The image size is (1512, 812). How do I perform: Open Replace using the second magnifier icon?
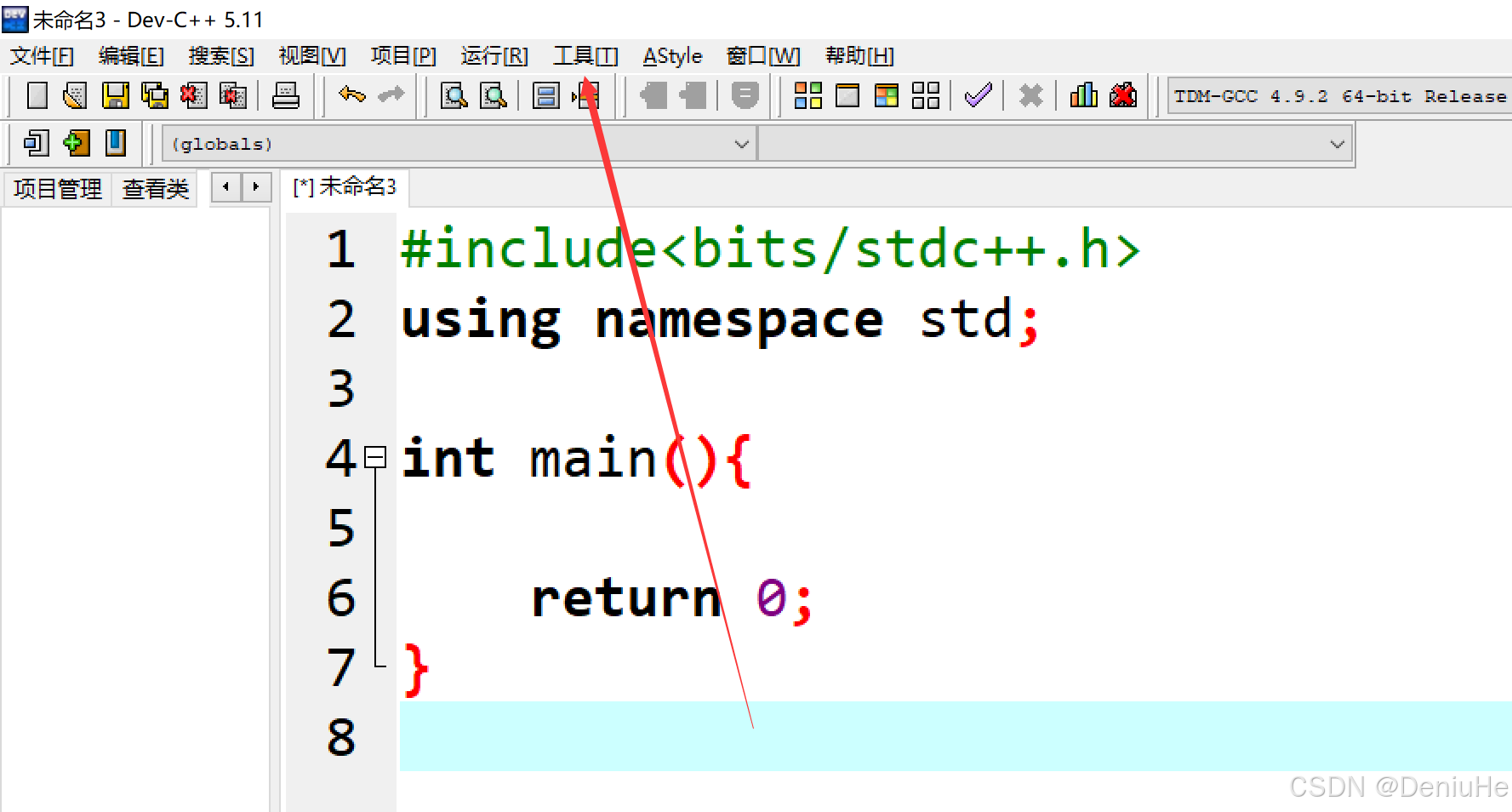pyautogui.click(x=494, y=95)
